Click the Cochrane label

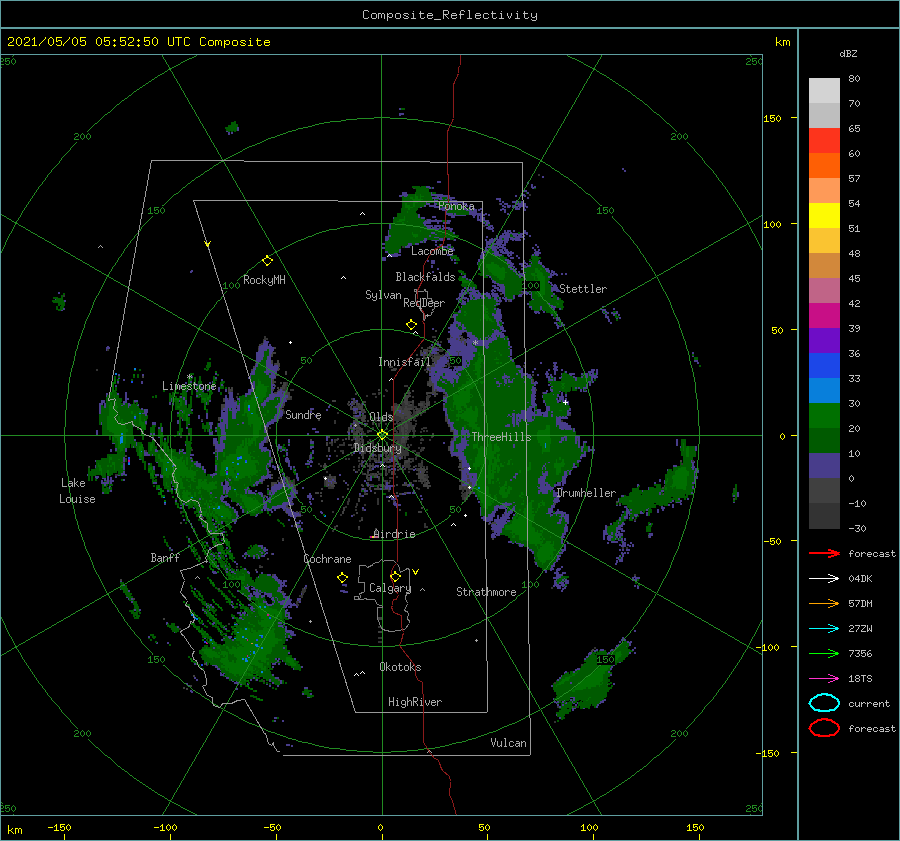coord(327,559)
